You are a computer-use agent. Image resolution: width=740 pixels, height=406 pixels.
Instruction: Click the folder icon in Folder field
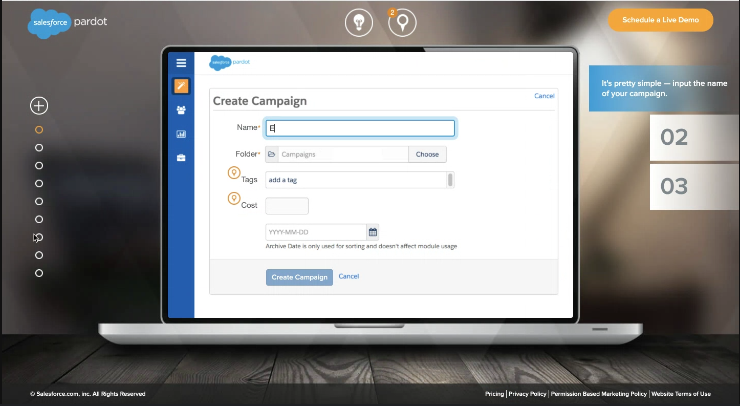point(272,154)
